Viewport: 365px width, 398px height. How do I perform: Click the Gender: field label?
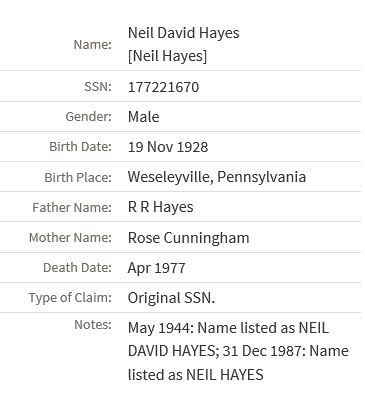88,117
